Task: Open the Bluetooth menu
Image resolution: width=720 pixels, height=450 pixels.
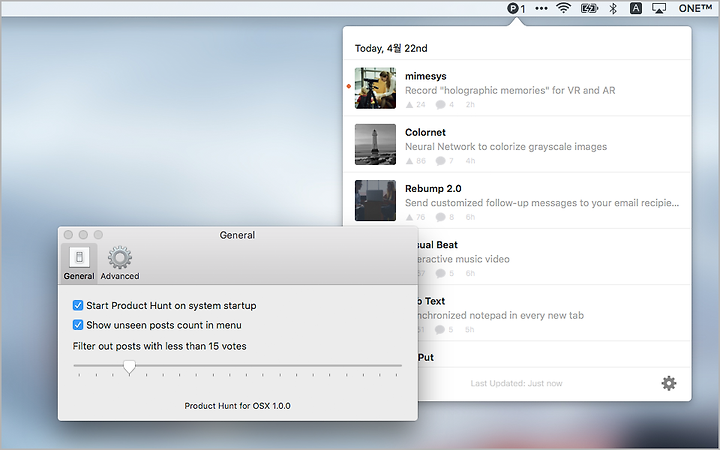Action: [613, 8]
